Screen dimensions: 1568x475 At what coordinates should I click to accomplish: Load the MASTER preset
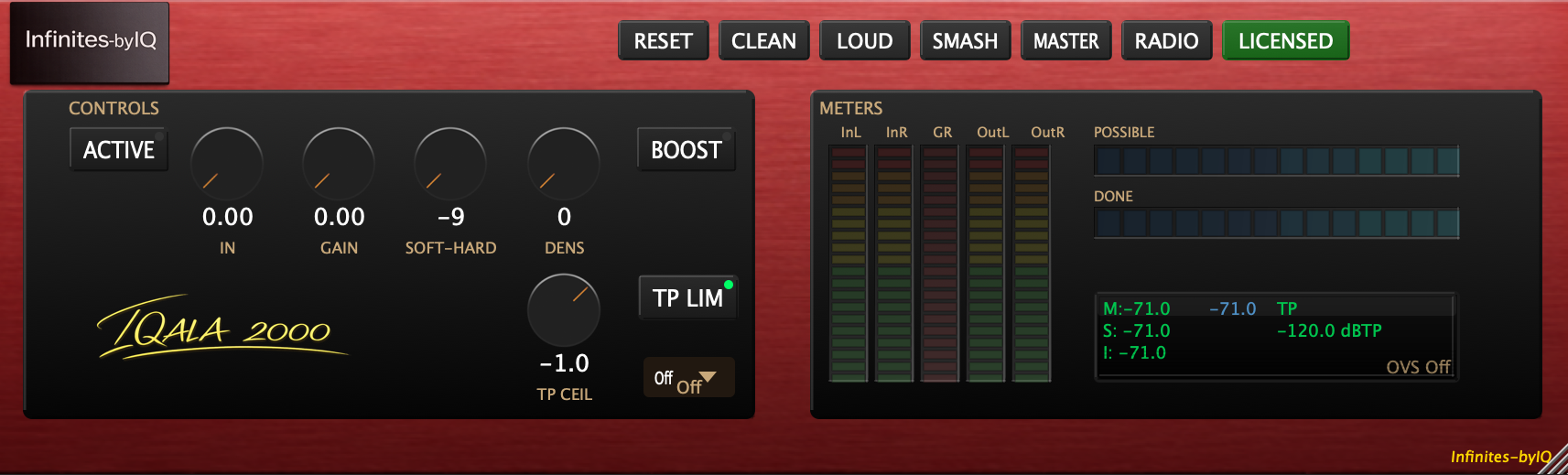(1066, 41)
